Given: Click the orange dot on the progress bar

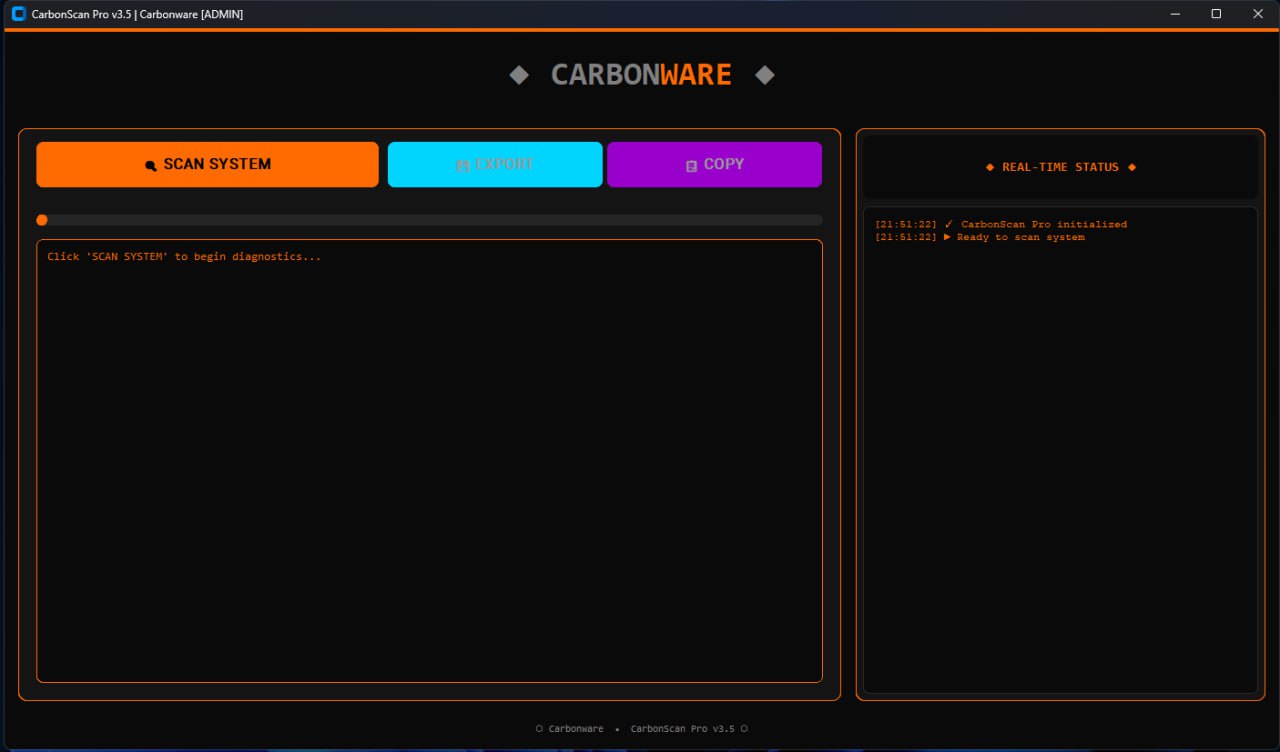Looking at the screenshot, I should tap(41, 220).
